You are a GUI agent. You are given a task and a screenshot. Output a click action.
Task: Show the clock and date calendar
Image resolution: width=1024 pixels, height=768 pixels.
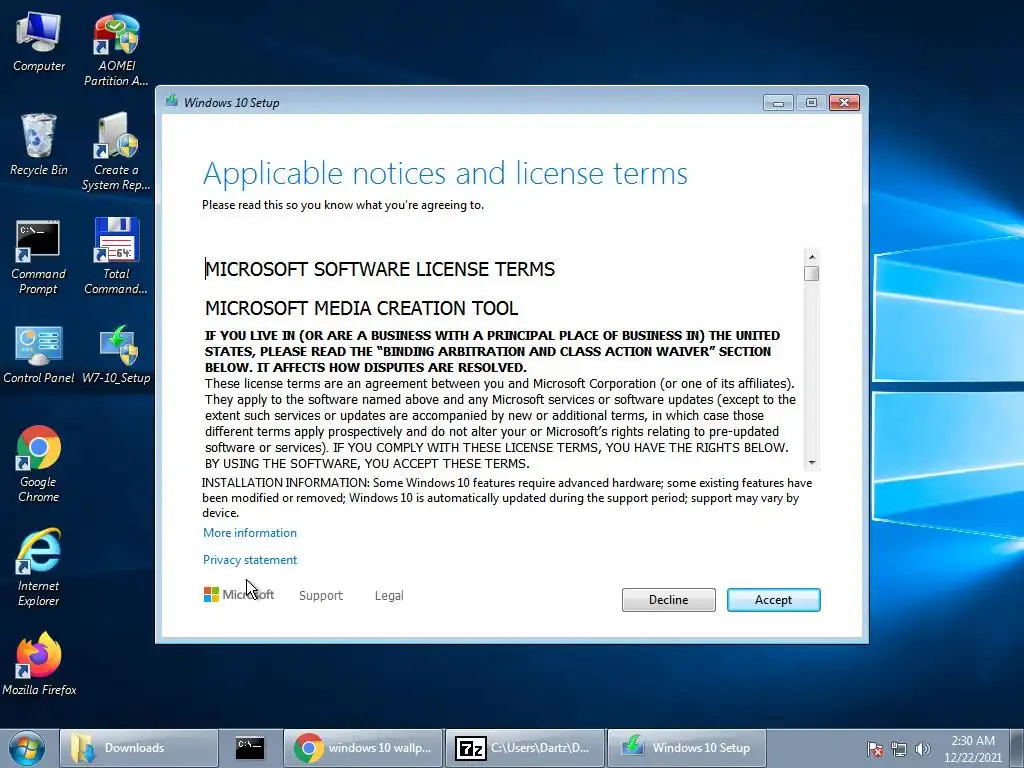[972, 749]
